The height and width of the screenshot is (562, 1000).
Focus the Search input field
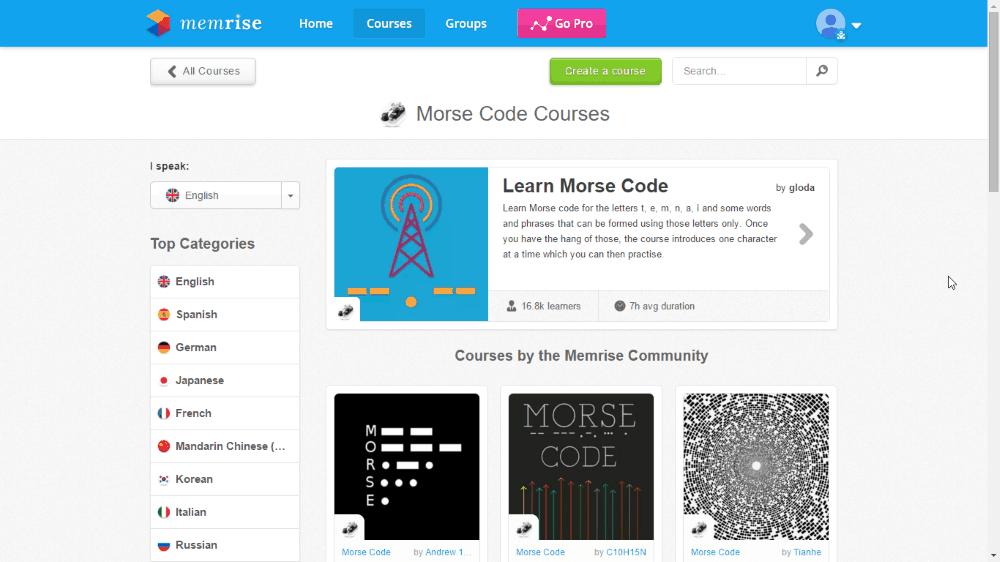pyautogui.click(x=739, y=71)
